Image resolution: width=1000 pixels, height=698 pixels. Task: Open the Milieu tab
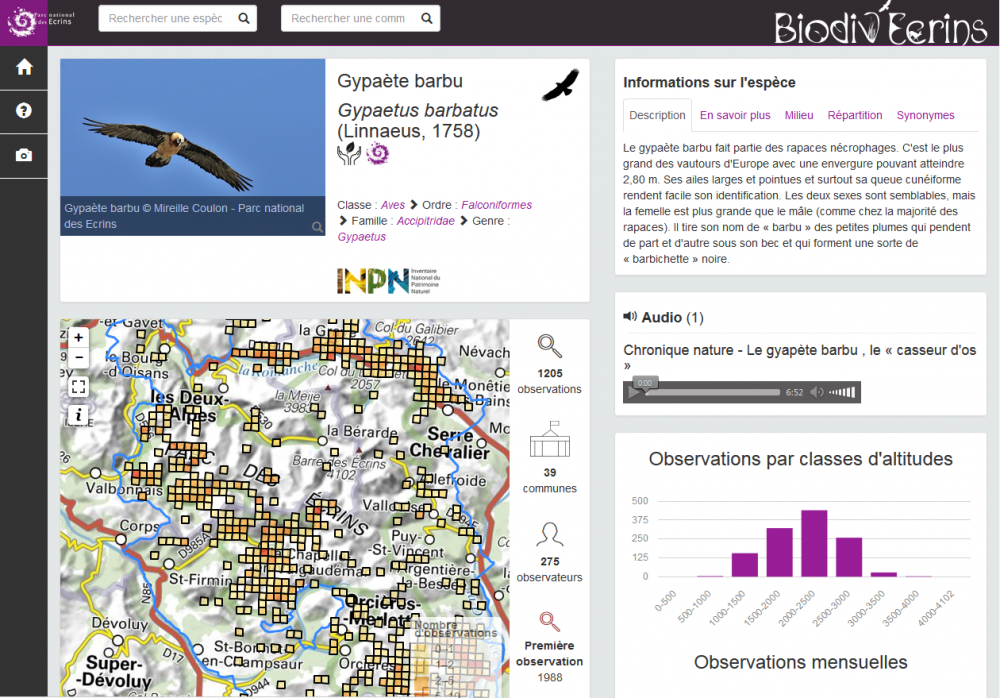pos(799,115)
